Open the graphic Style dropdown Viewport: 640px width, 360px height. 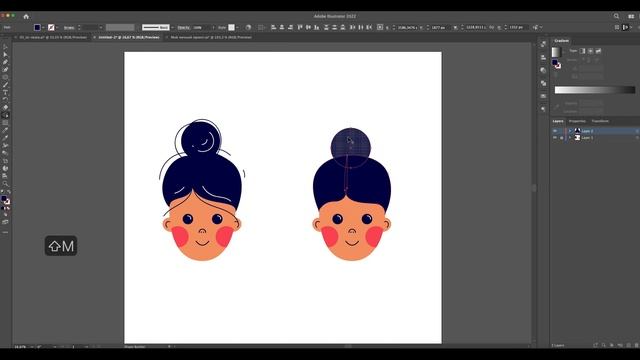(238, 27)
